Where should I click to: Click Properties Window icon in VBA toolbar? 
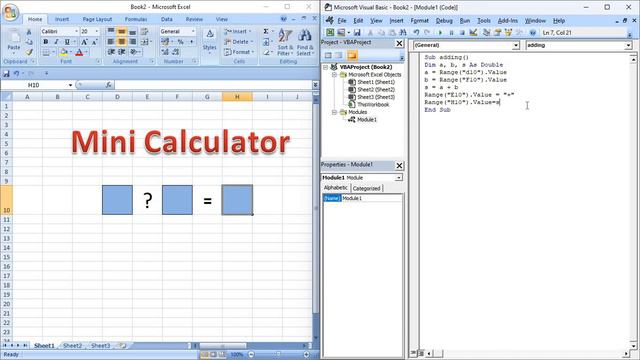[497, 32]
